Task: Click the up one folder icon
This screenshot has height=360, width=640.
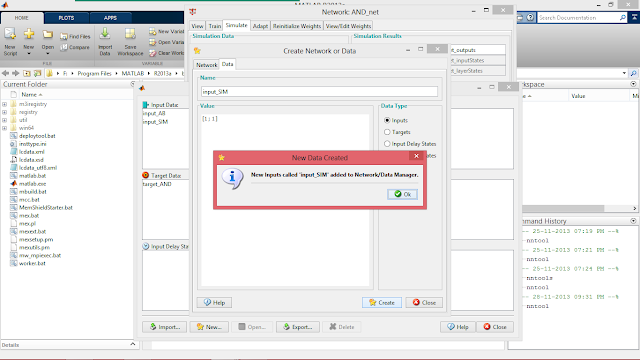Action: (27, 73)
